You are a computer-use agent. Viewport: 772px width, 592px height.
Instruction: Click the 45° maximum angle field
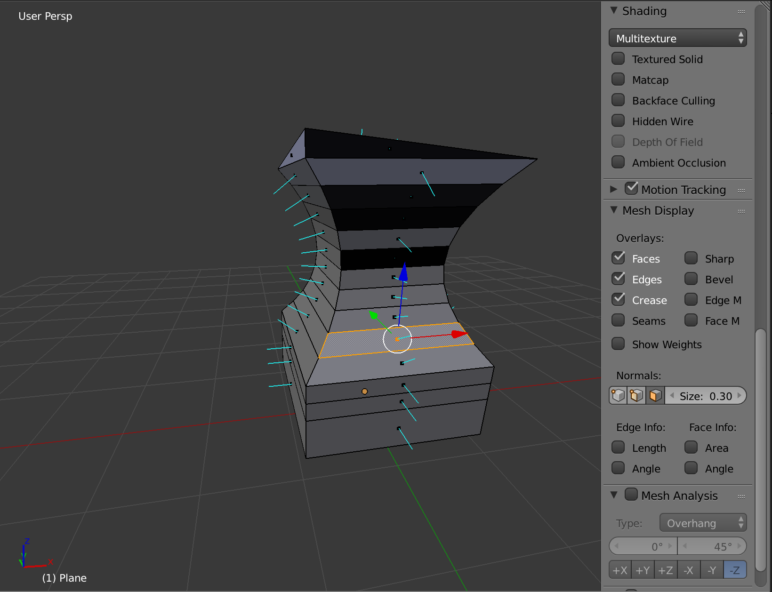click(712, 546)
